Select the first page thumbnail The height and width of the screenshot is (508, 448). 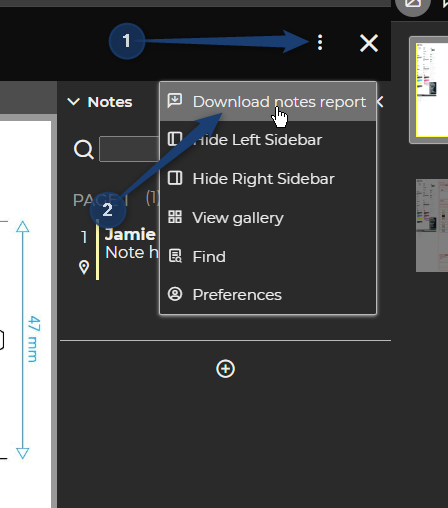pos(431,90)
